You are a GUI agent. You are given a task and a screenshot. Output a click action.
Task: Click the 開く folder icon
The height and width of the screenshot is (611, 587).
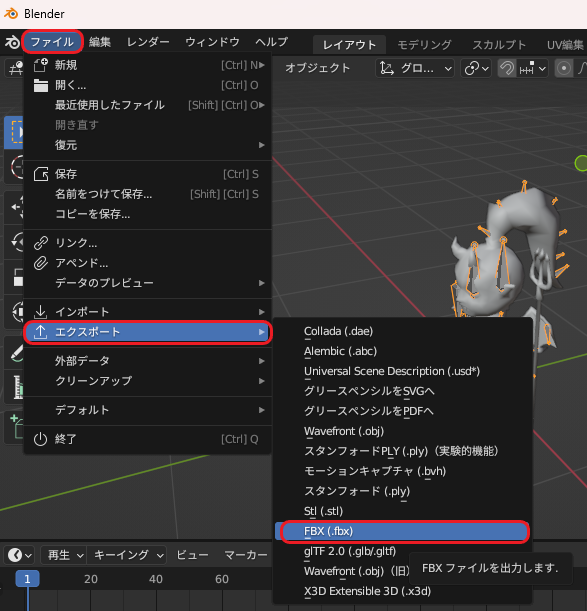pyautogui.click(x=41, y=85)
